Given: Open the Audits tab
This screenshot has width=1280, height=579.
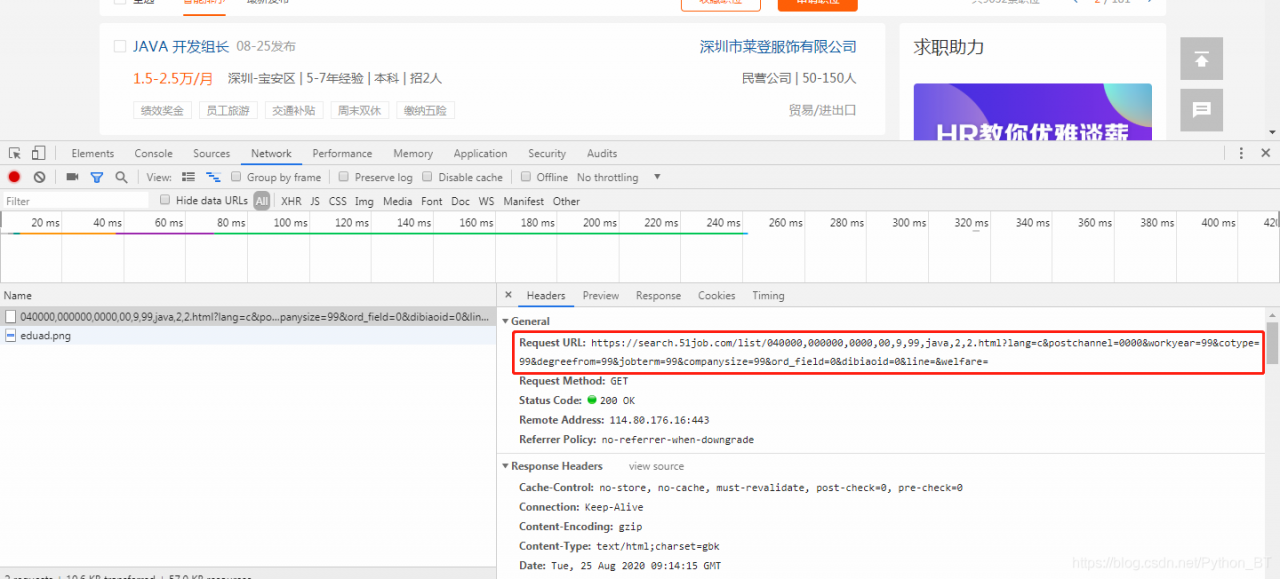Looking at the screenshot, I should [602, 153].
